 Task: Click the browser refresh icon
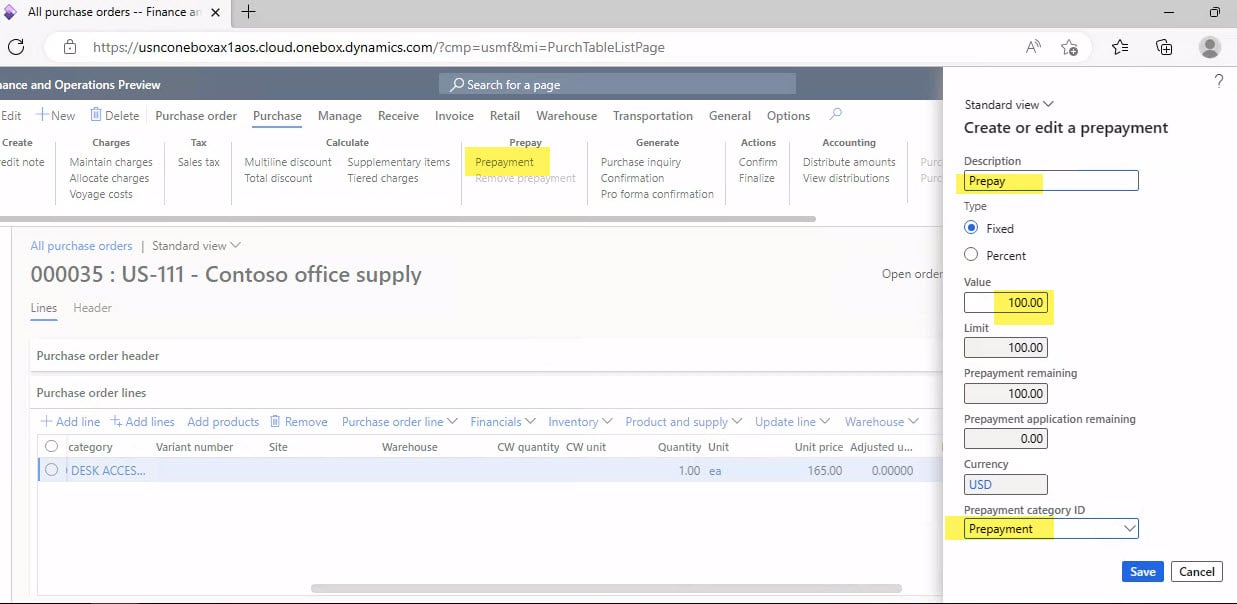[x=16, y=47]
